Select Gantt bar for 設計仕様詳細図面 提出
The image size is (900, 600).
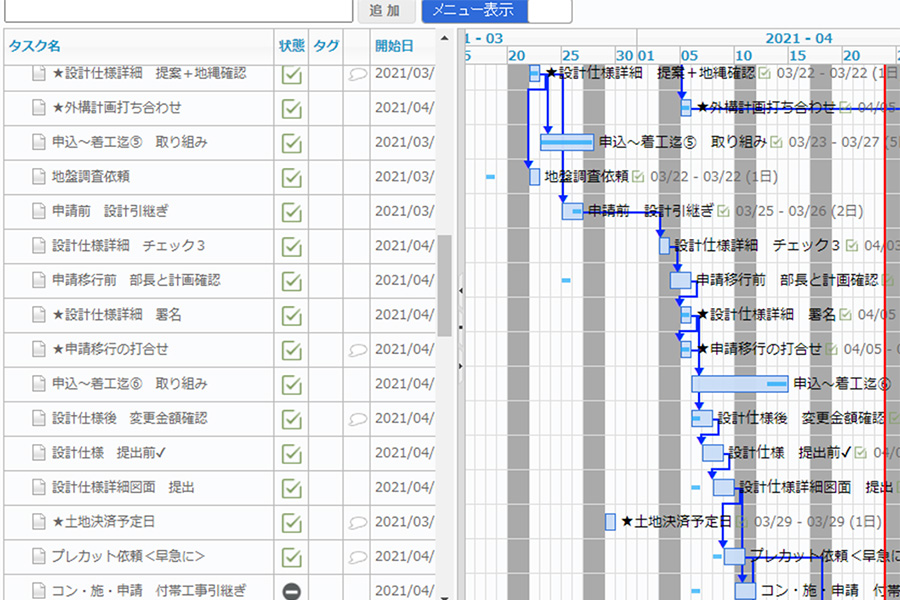pyautogui.click(x=724, y=487)
